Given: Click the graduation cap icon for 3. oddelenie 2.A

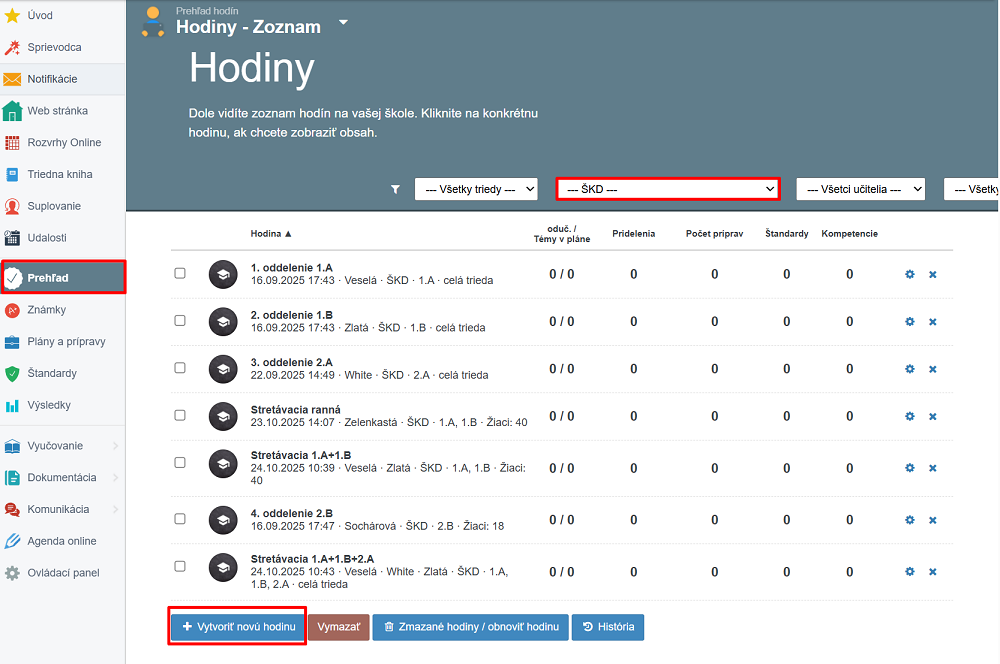Looking at the screenshot, I should click(223, 369).
